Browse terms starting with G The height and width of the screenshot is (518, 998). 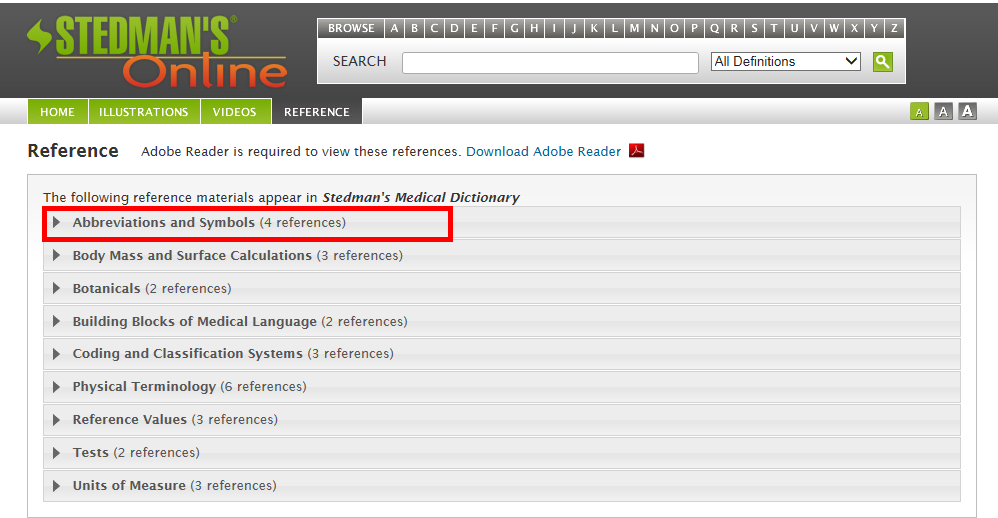pyautogui.click(x=514, y=28)
